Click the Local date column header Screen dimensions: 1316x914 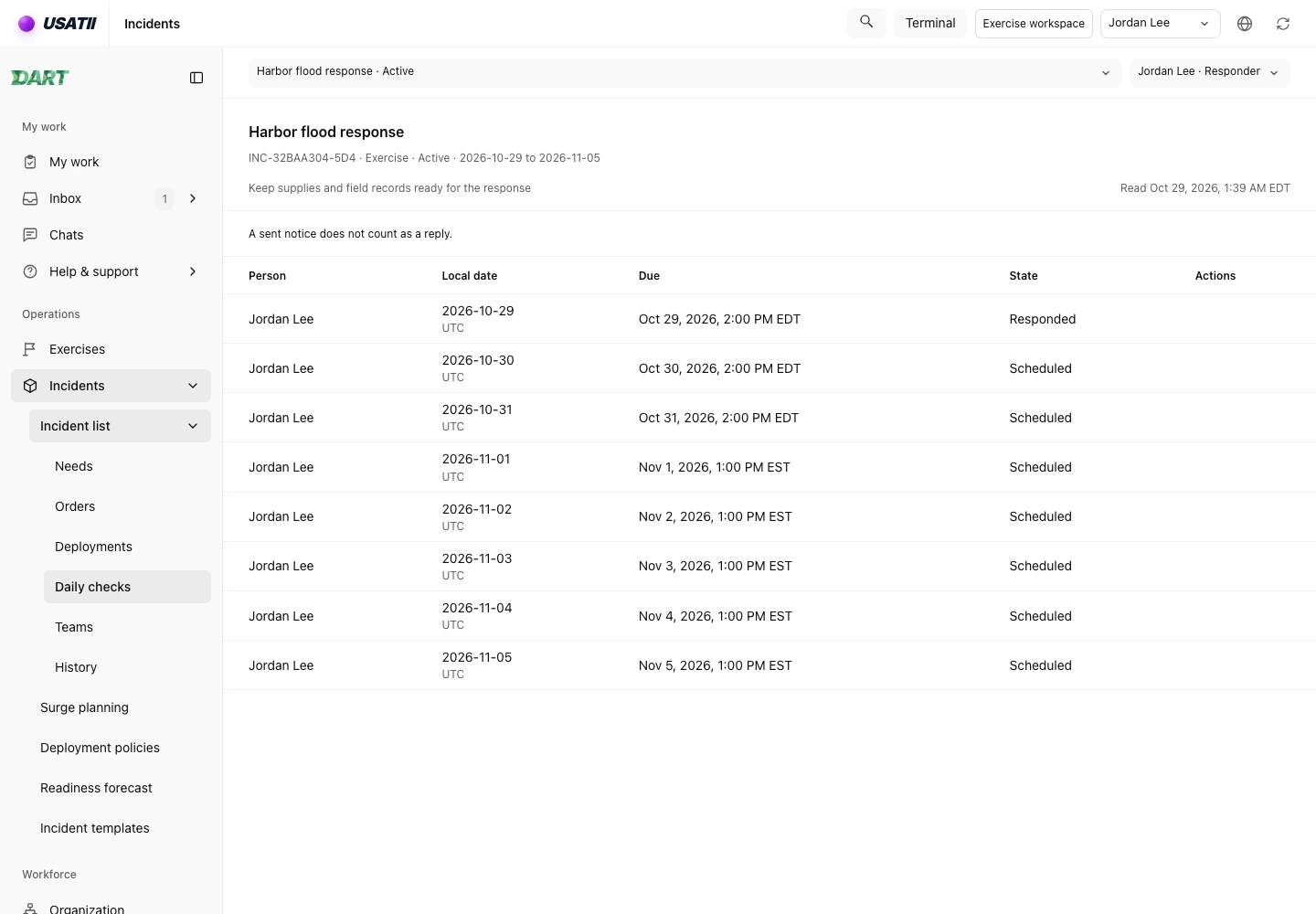tap(470, 276)
